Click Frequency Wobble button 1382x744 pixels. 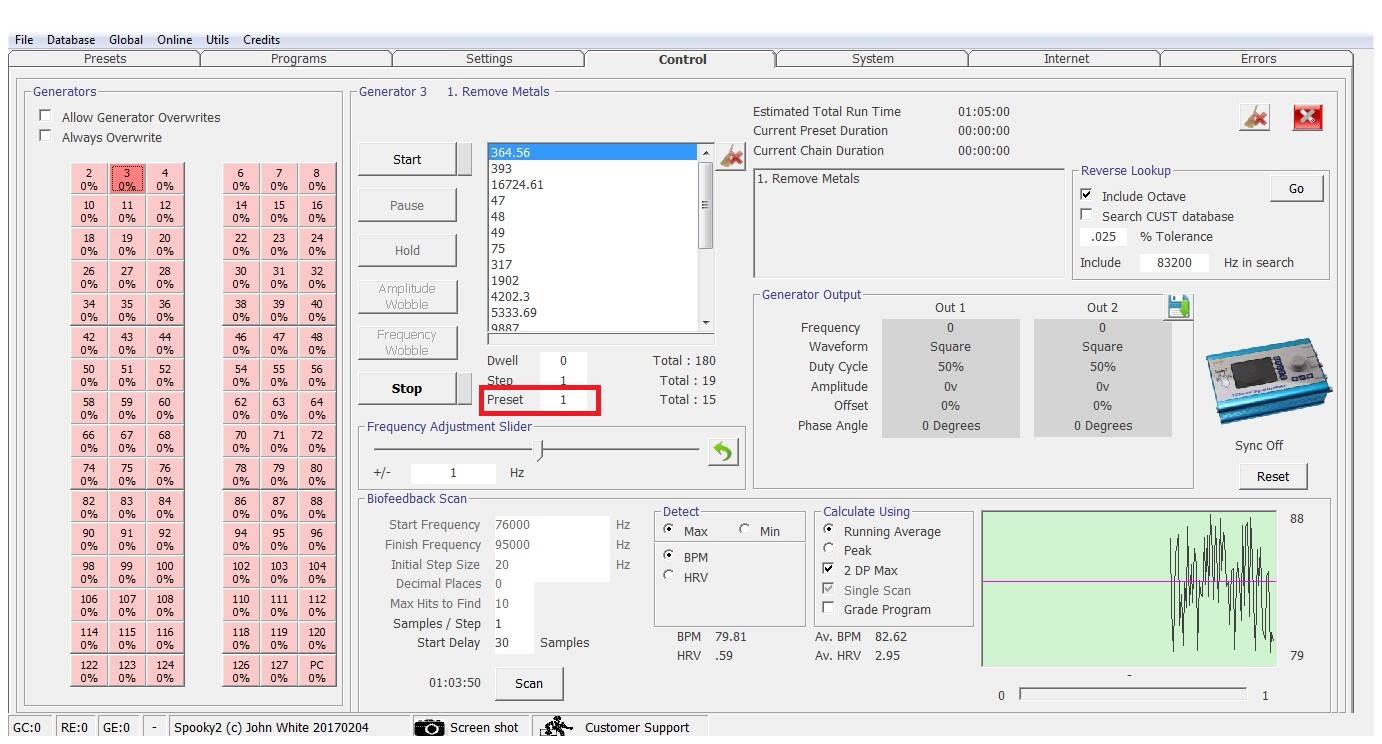click(407, 342)
